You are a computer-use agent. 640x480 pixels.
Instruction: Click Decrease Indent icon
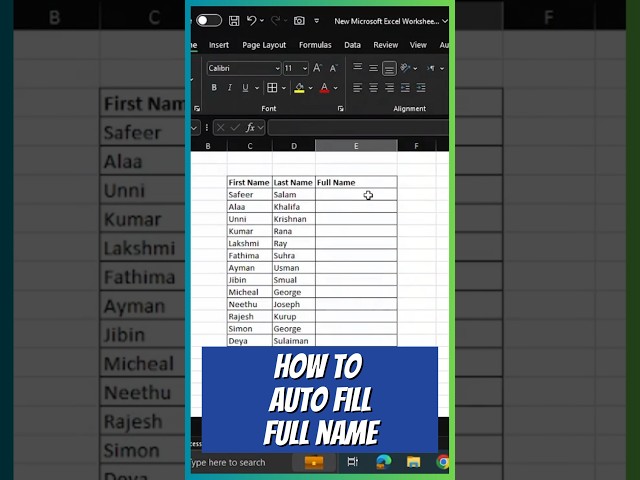pos(405,88)
